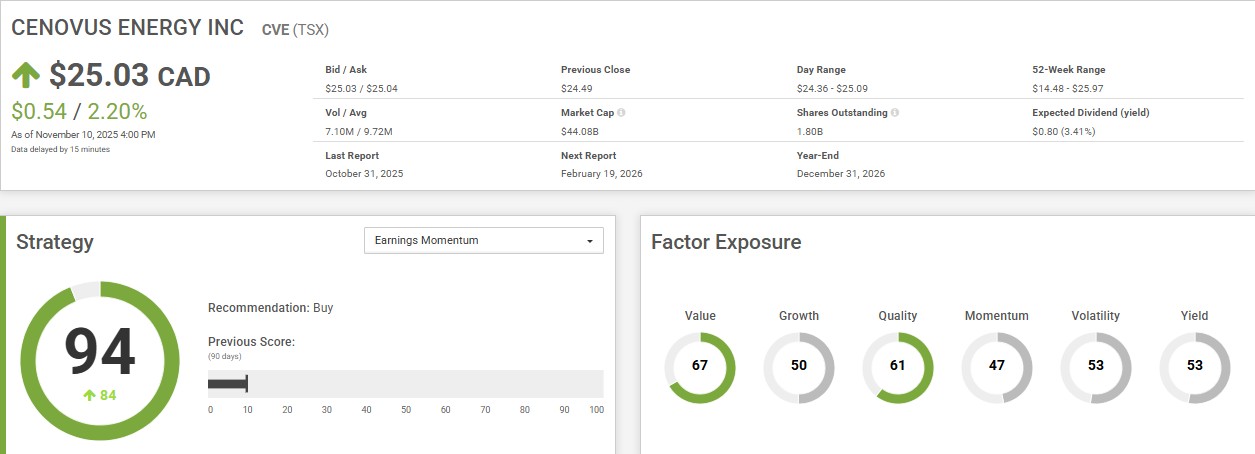
Task: Open the Earnings Momentum strategy dropdown
Action: click(x=483, y=241)
